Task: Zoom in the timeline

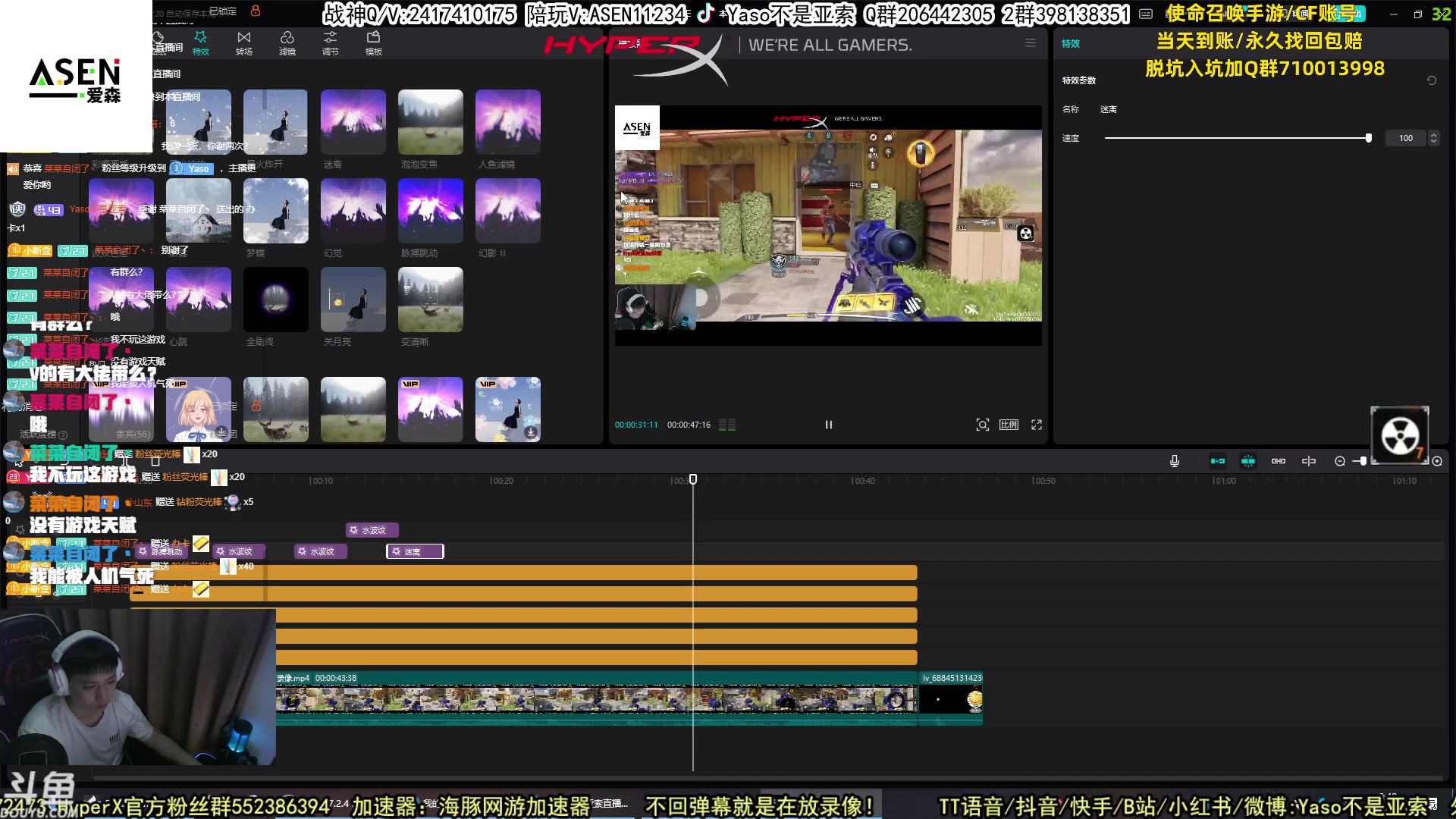Action: pyautogui.click(x=1437, y=461)
